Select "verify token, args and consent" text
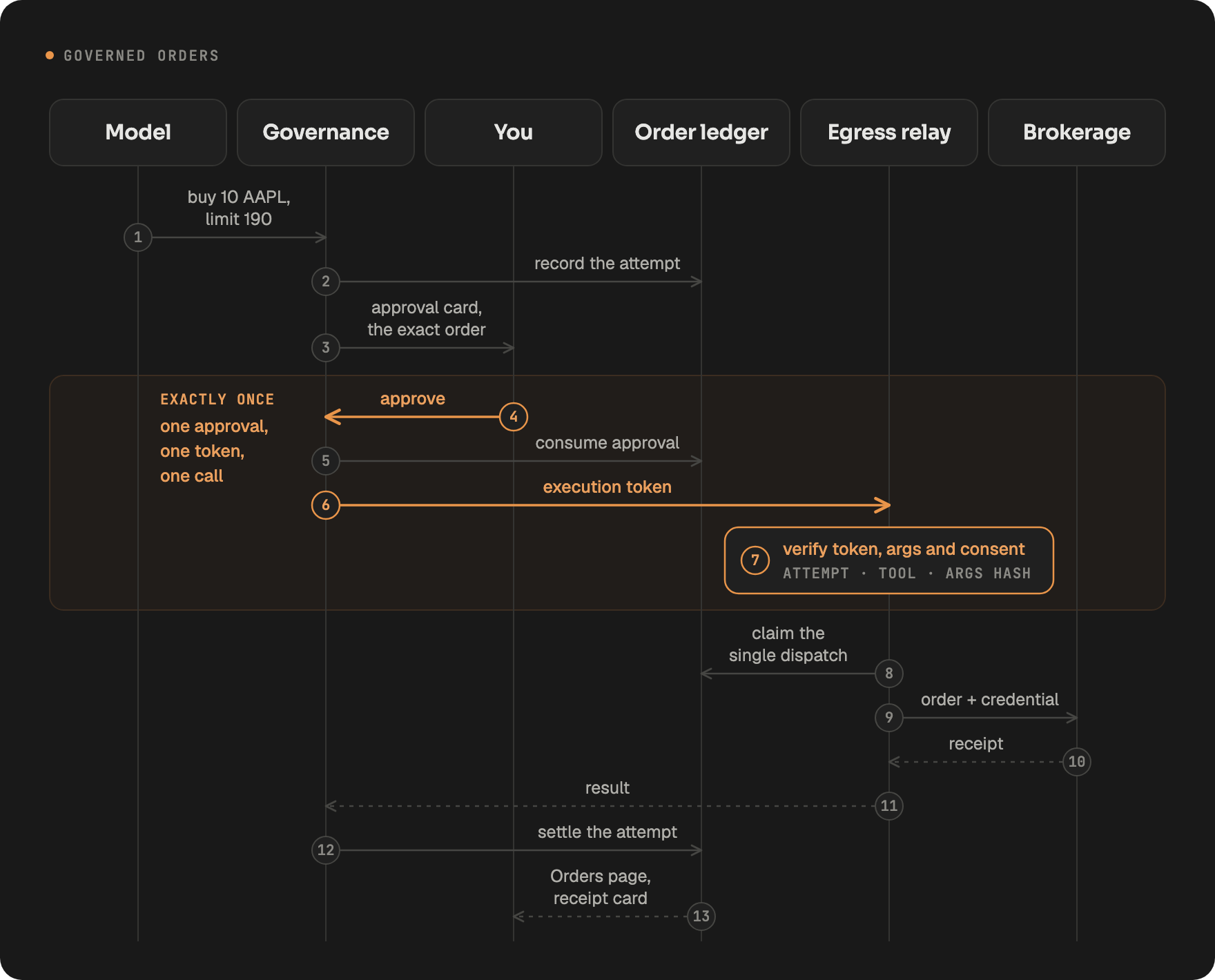This screenshot has width=1215, height=980. click(904, 549)
